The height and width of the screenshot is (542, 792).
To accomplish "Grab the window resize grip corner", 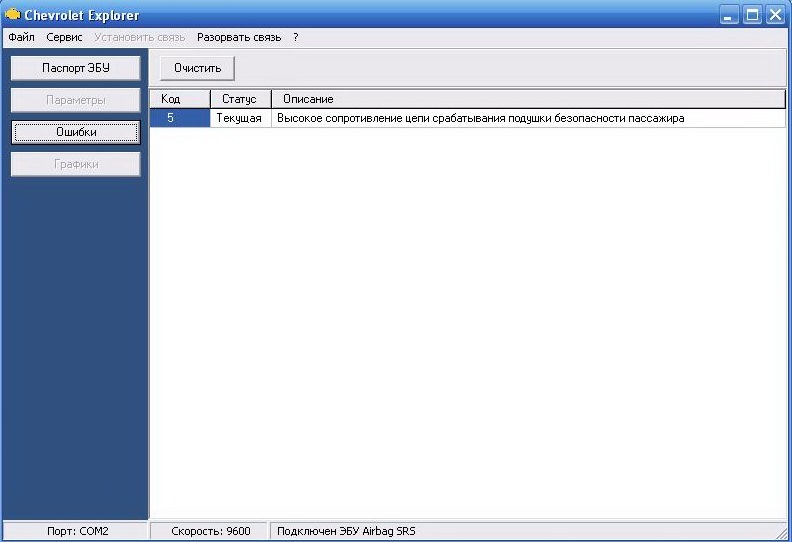I will 783,533.
